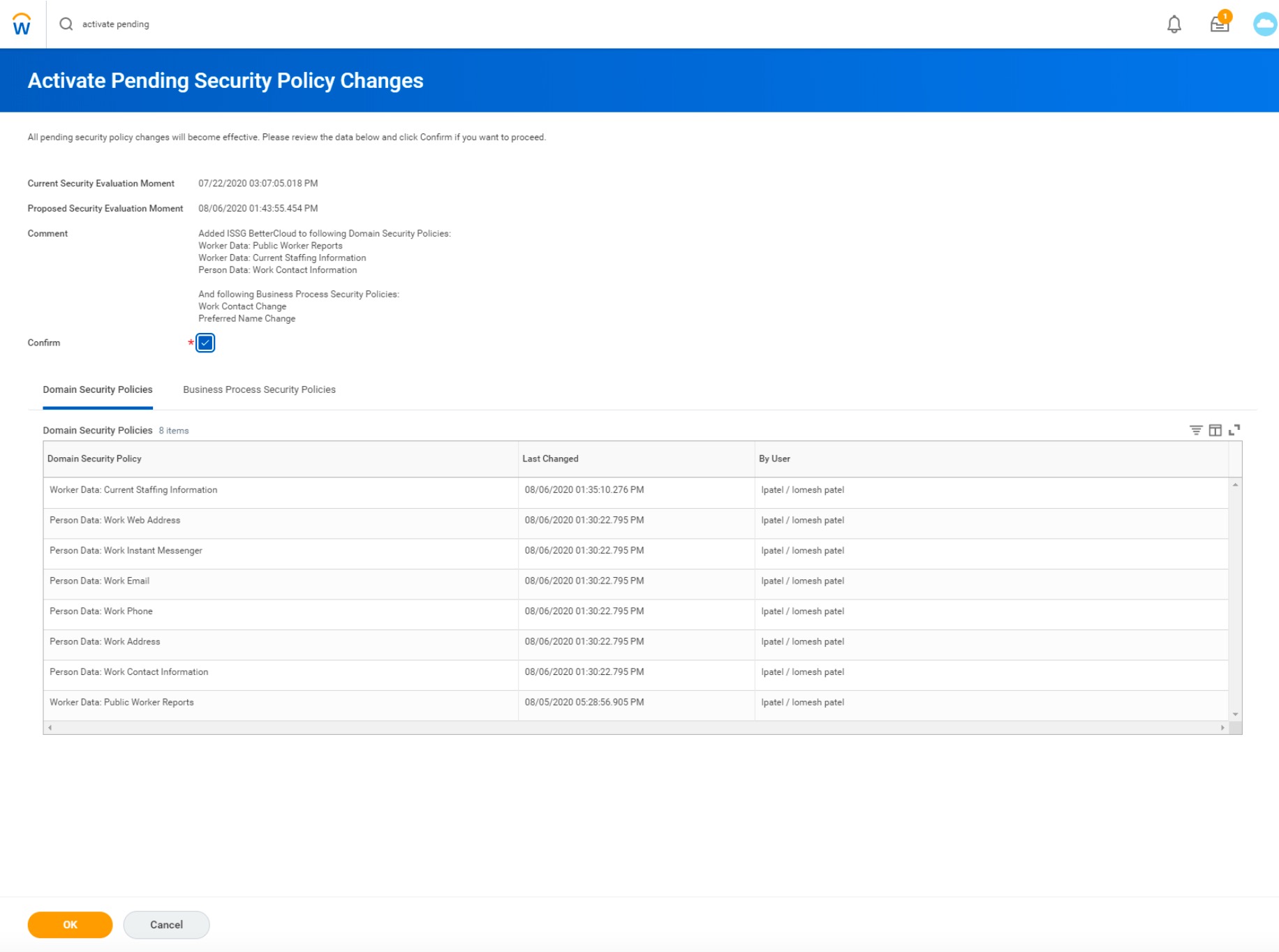The image size is (1279, 952).
Task: Select the Domain Security Policies tab
Action: 97,389
